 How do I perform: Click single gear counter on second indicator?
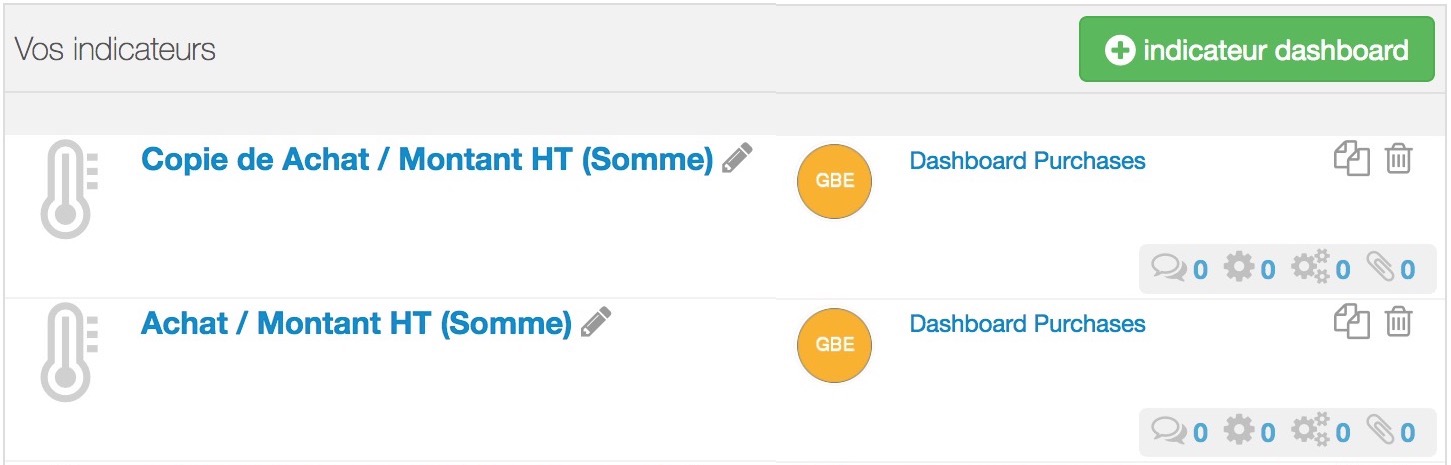[x=1250, y=431]
